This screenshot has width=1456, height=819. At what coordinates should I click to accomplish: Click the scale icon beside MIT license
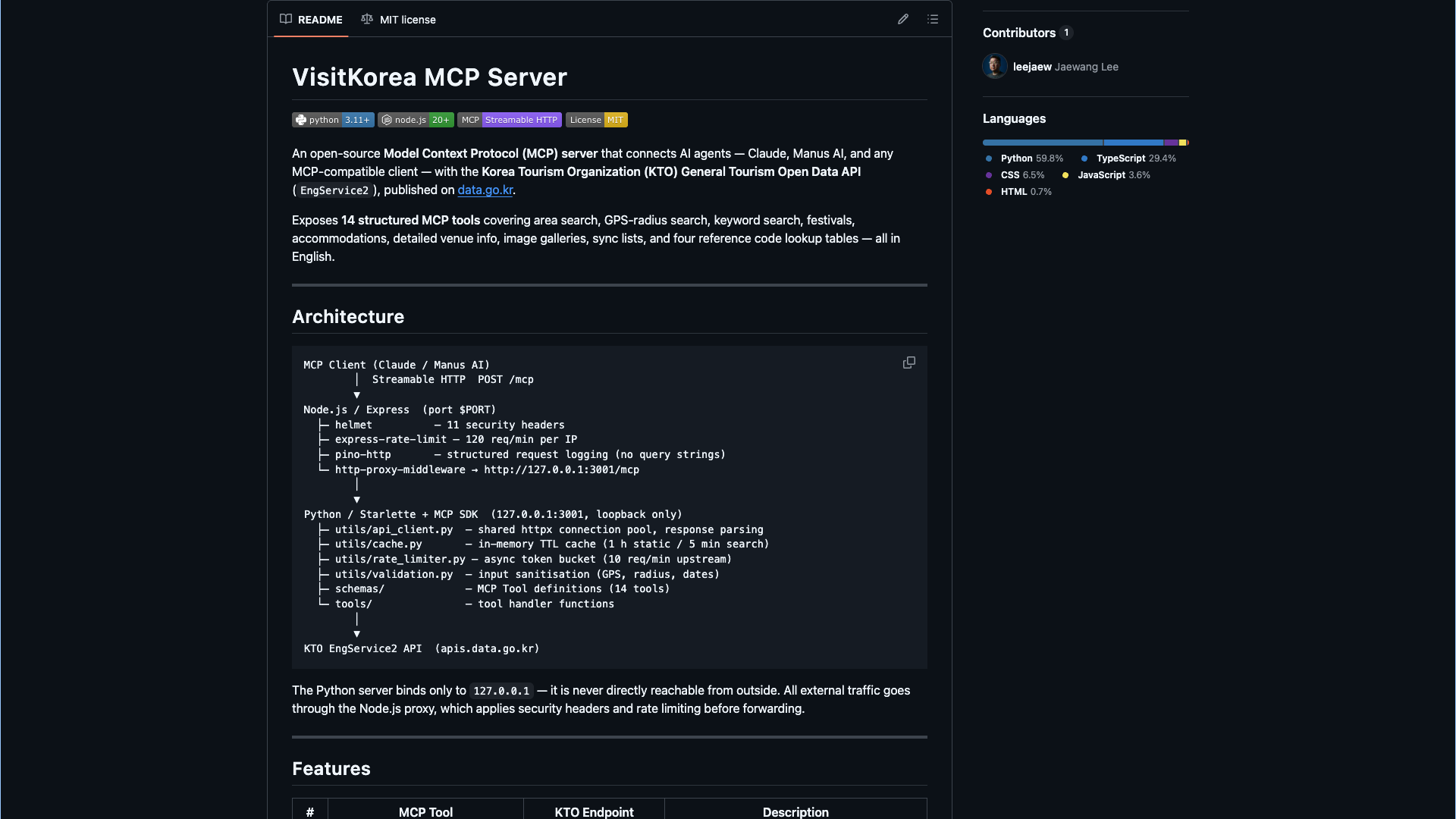367,20
